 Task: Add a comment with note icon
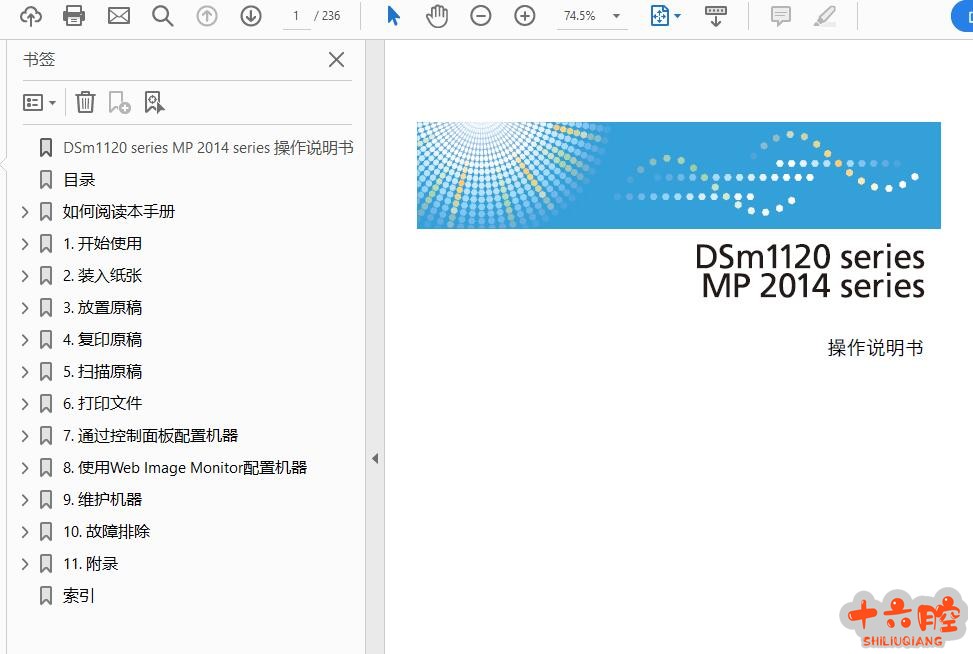[x=781, y=16]
